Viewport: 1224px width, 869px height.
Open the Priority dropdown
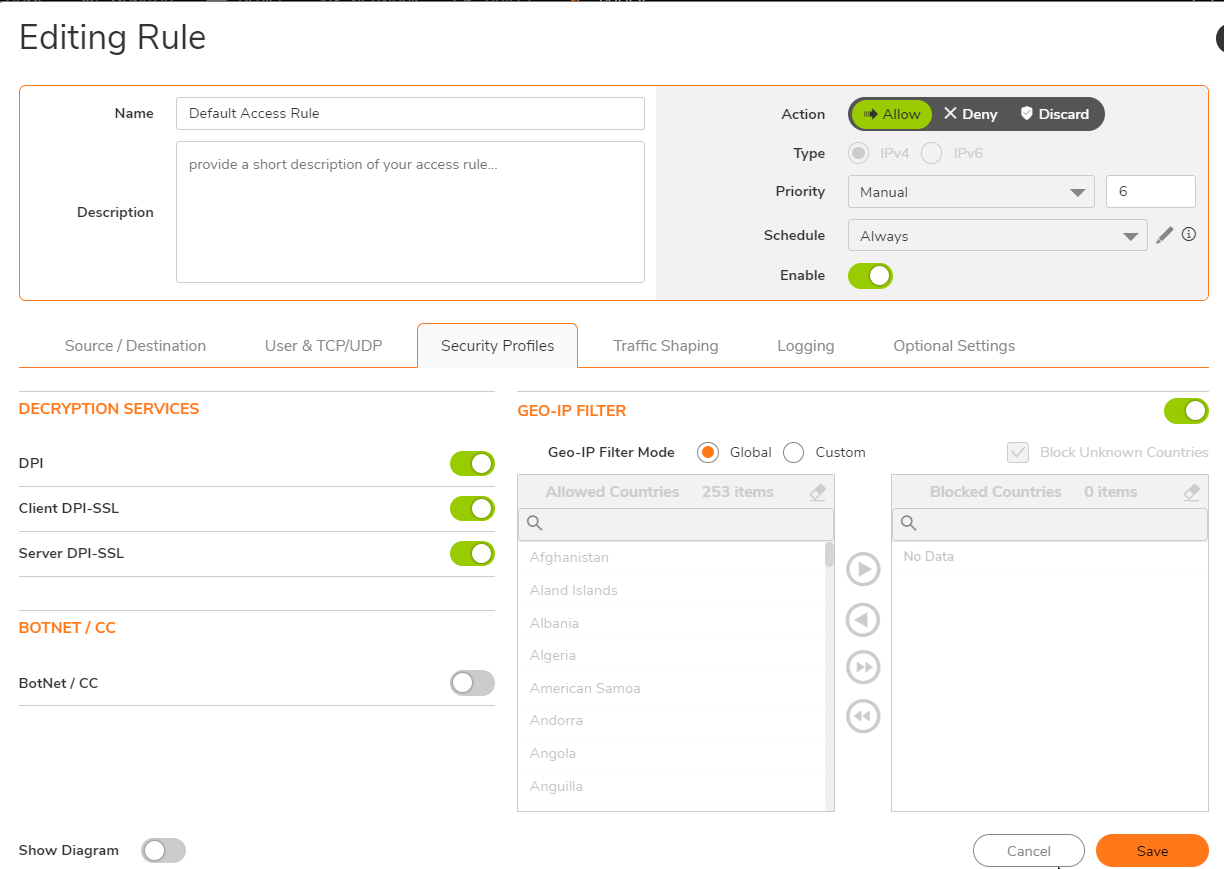[970, 192]
